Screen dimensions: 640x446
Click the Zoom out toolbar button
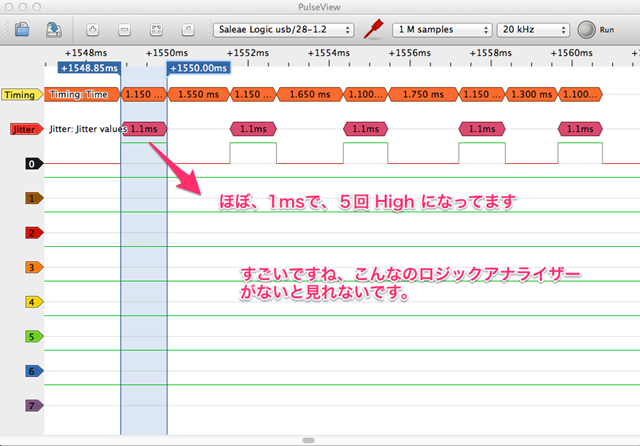(124, 30)
